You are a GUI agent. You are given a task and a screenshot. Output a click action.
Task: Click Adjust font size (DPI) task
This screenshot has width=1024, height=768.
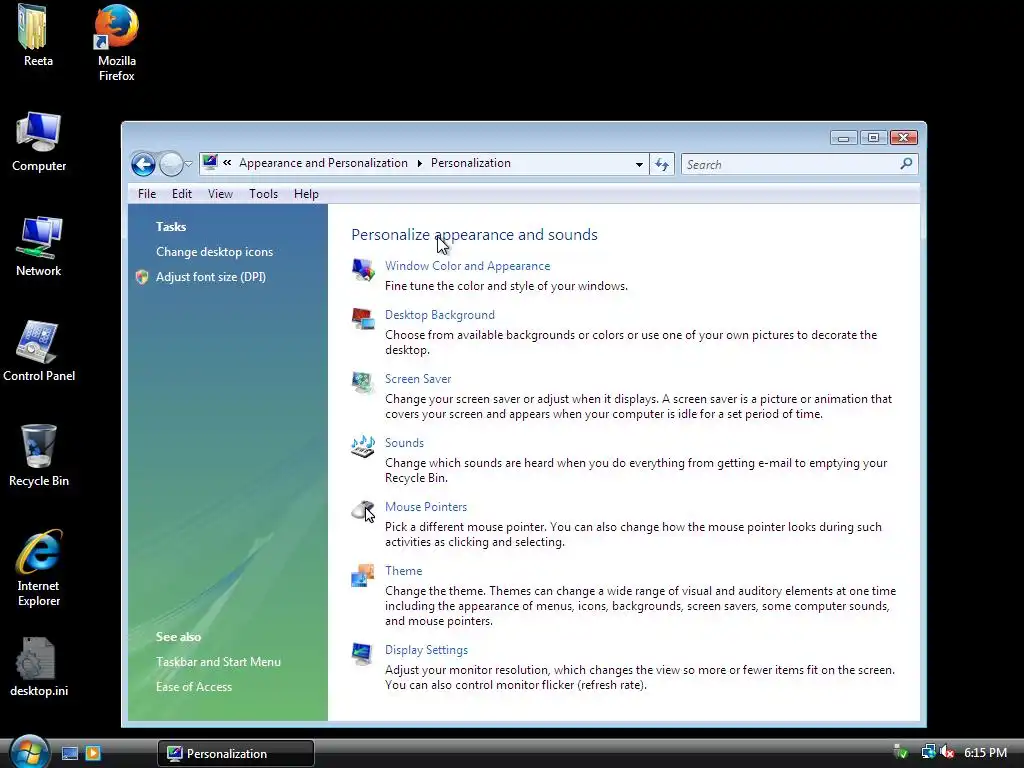[210, 277]
